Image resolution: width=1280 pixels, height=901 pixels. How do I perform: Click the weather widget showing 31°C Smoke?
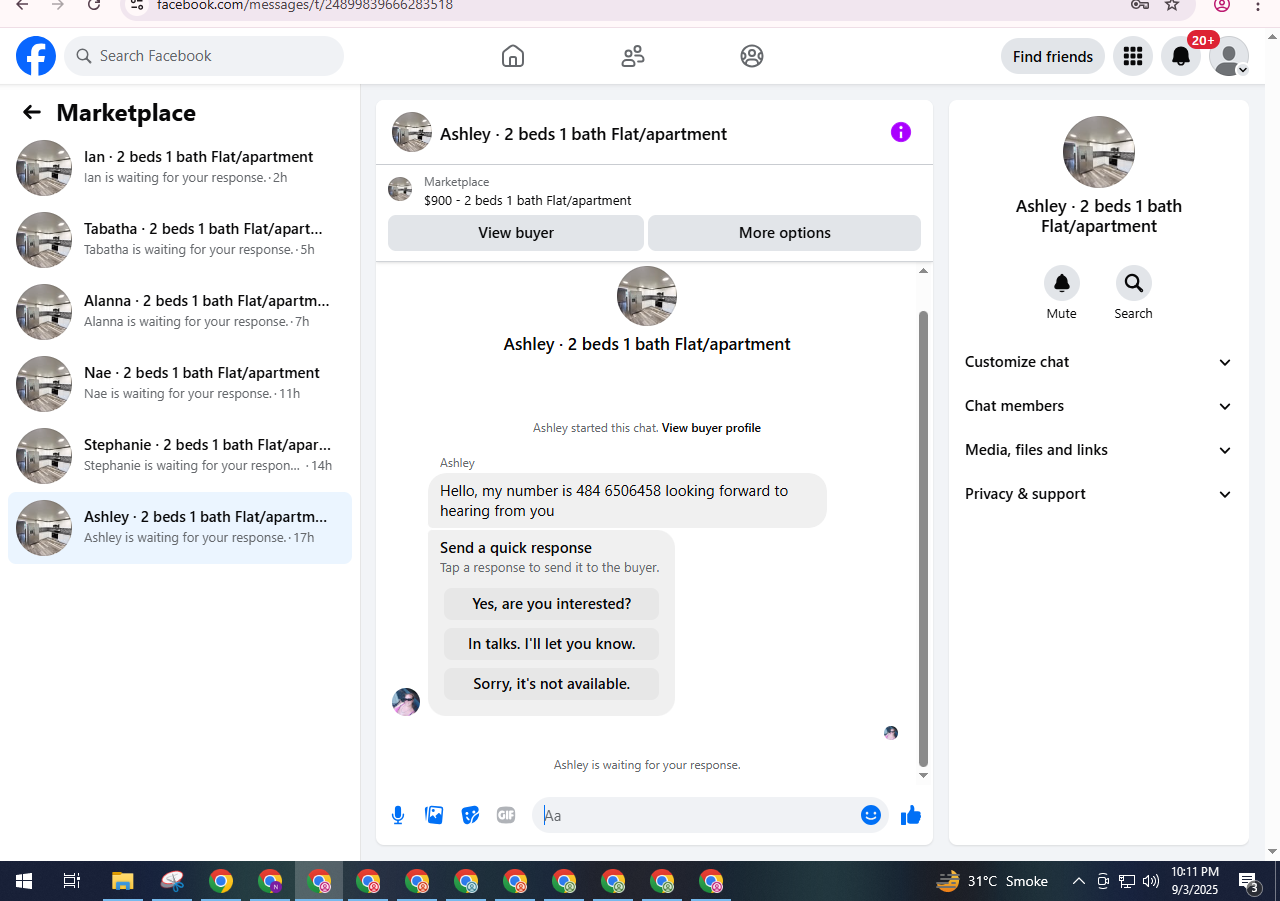(x=992, y=881)
